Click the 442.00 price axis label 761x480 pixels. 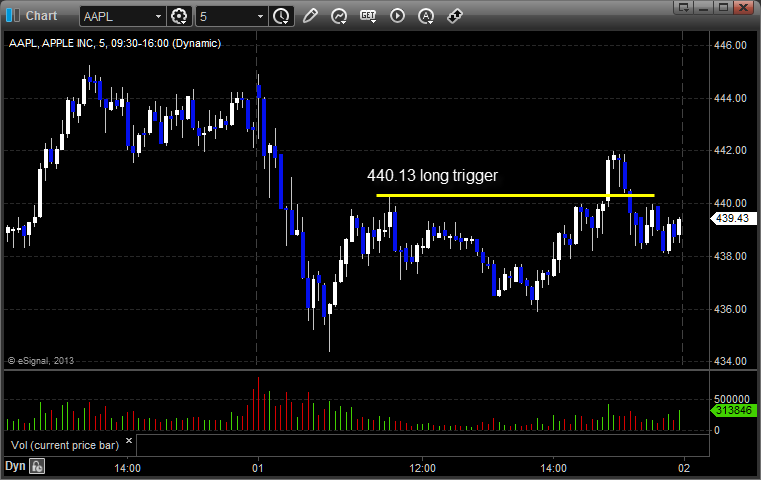730,150
